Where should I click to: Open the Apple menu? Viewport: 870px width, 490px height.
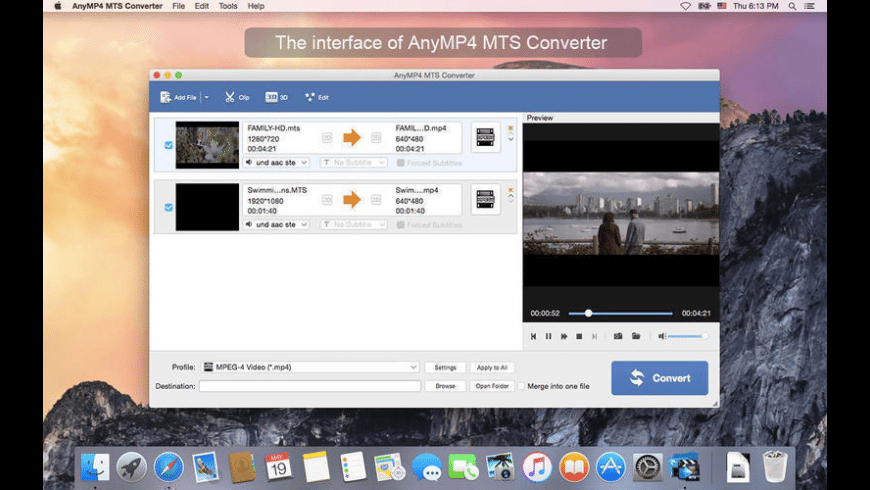point(57,6)
